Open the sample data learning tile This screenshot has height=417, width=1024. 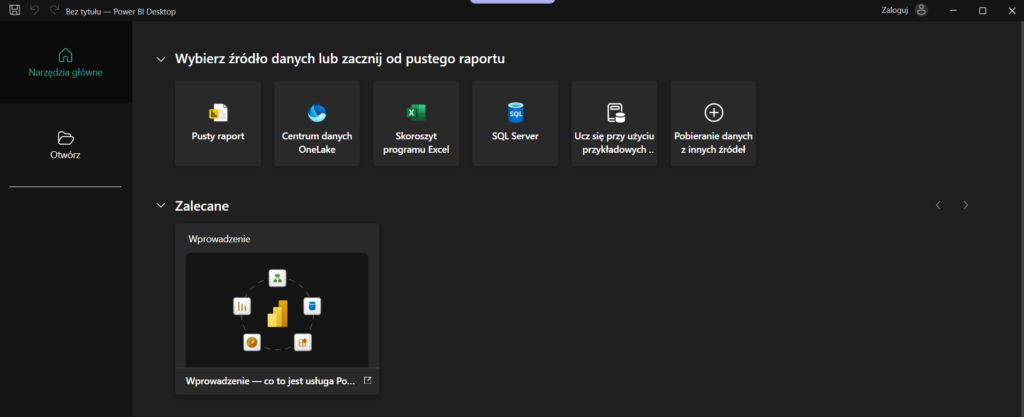click(614, 123)
